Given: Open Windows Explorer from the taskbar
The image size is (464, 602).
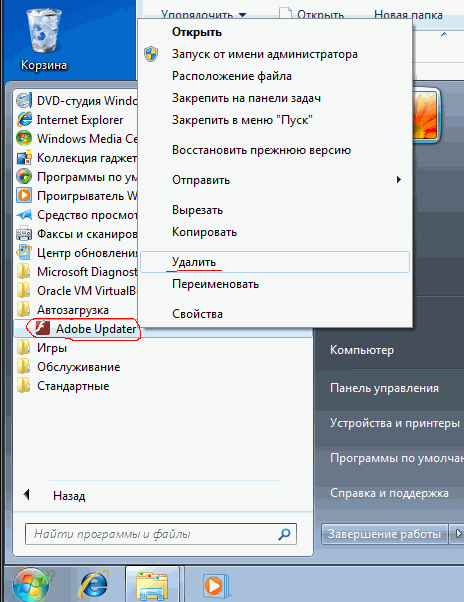Looking at the screenshot, I should (x=152, y=586).
